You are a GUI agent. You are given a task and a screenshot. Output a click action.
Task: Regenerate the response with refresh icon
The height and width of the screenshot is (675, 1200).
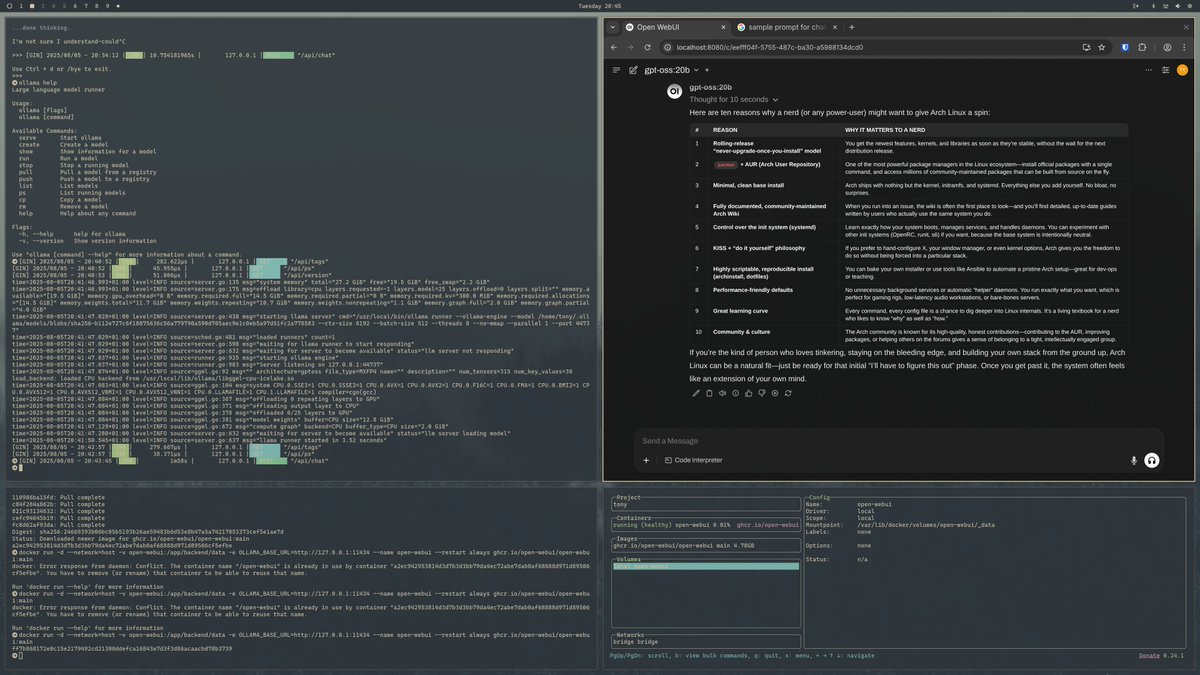coord(788,393)
